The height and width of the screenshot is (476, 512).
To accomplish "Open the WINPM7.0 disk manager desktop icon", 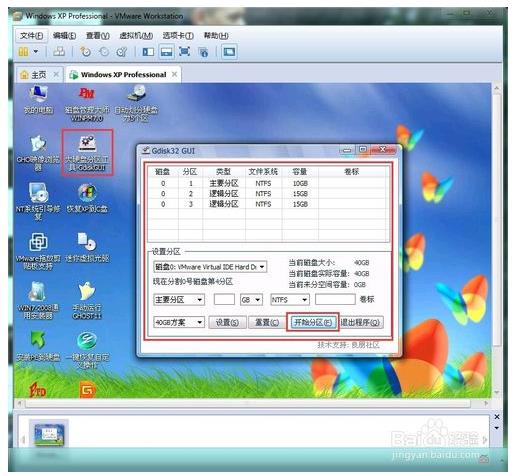I will point(87,104).
